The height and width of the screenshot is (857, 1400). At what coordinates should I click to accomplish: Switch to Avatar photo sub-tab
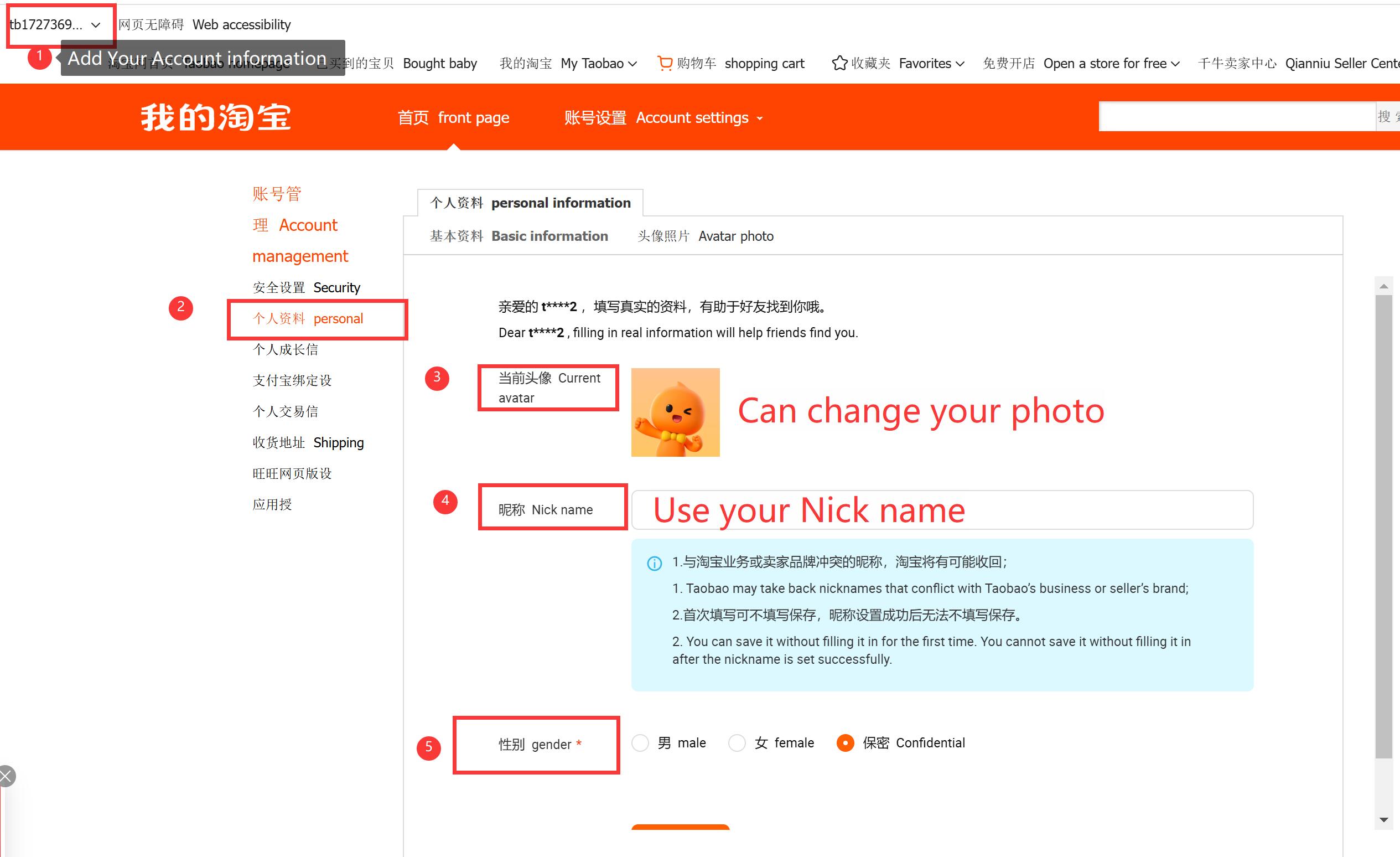tap(705, 236)
